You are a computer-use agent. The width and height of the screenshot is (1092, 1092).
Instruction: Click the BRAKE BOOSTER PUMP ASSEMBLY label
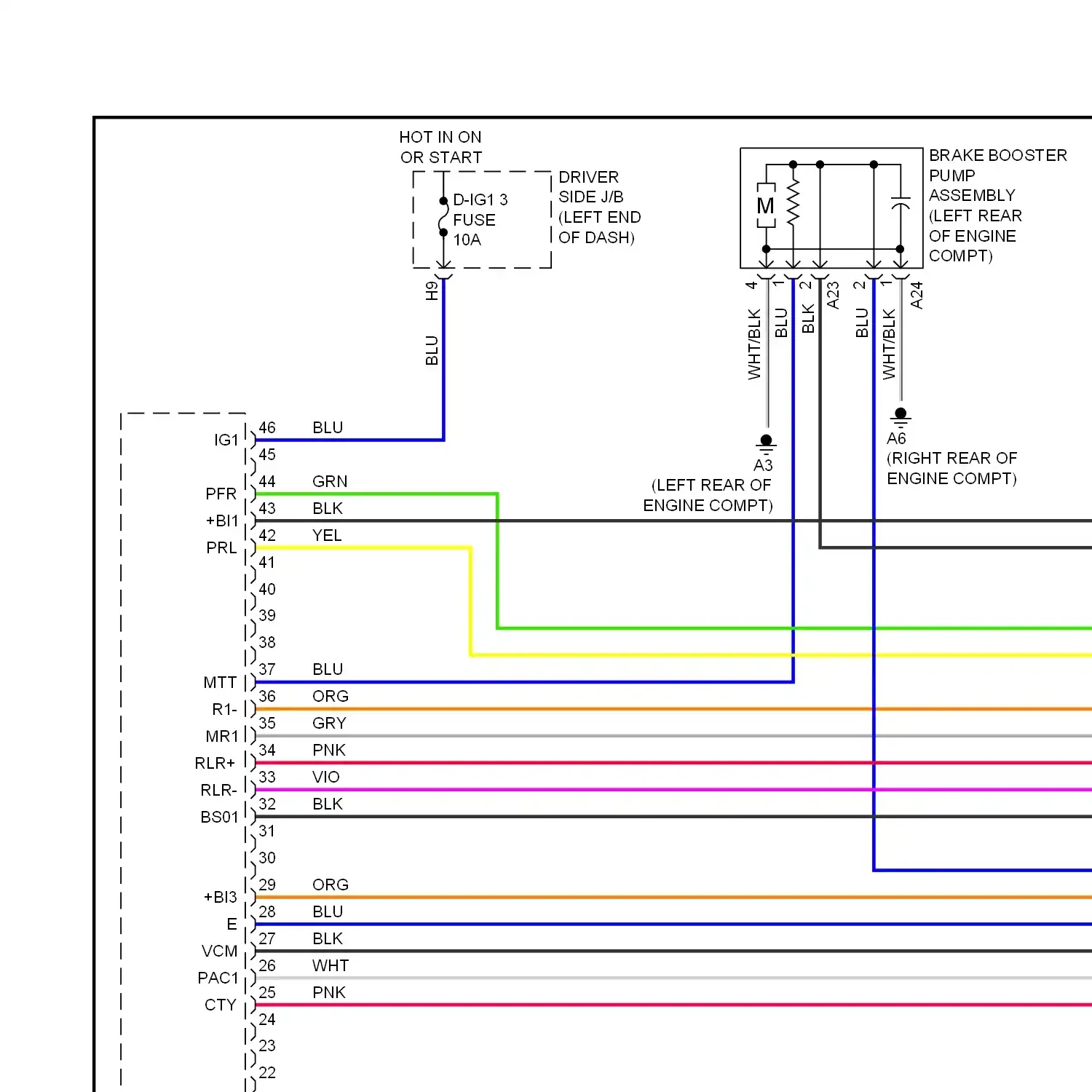(x=997, y=205)
